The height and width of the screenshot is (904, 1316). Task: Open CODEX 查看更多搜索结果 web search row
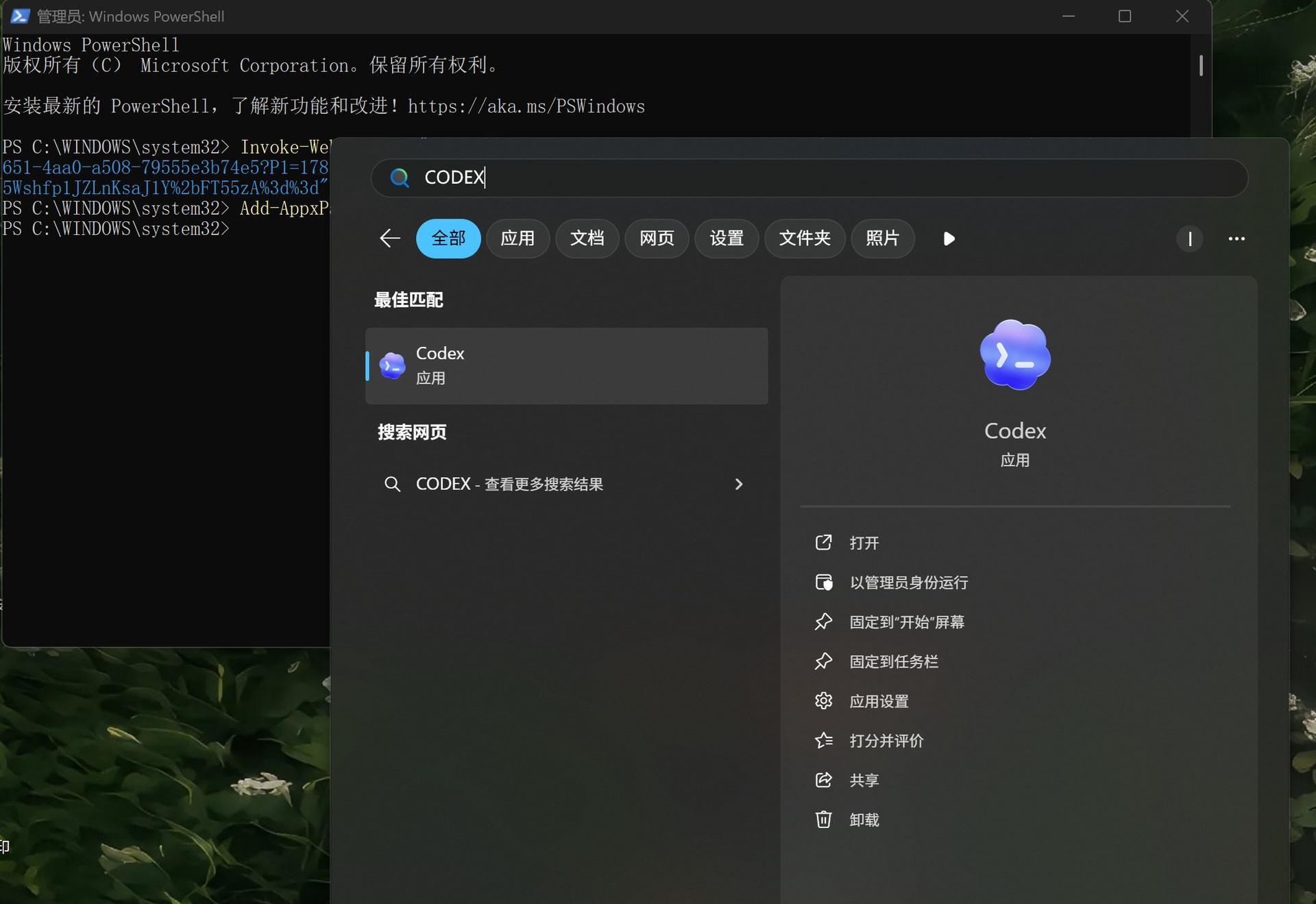click(567, 484)
